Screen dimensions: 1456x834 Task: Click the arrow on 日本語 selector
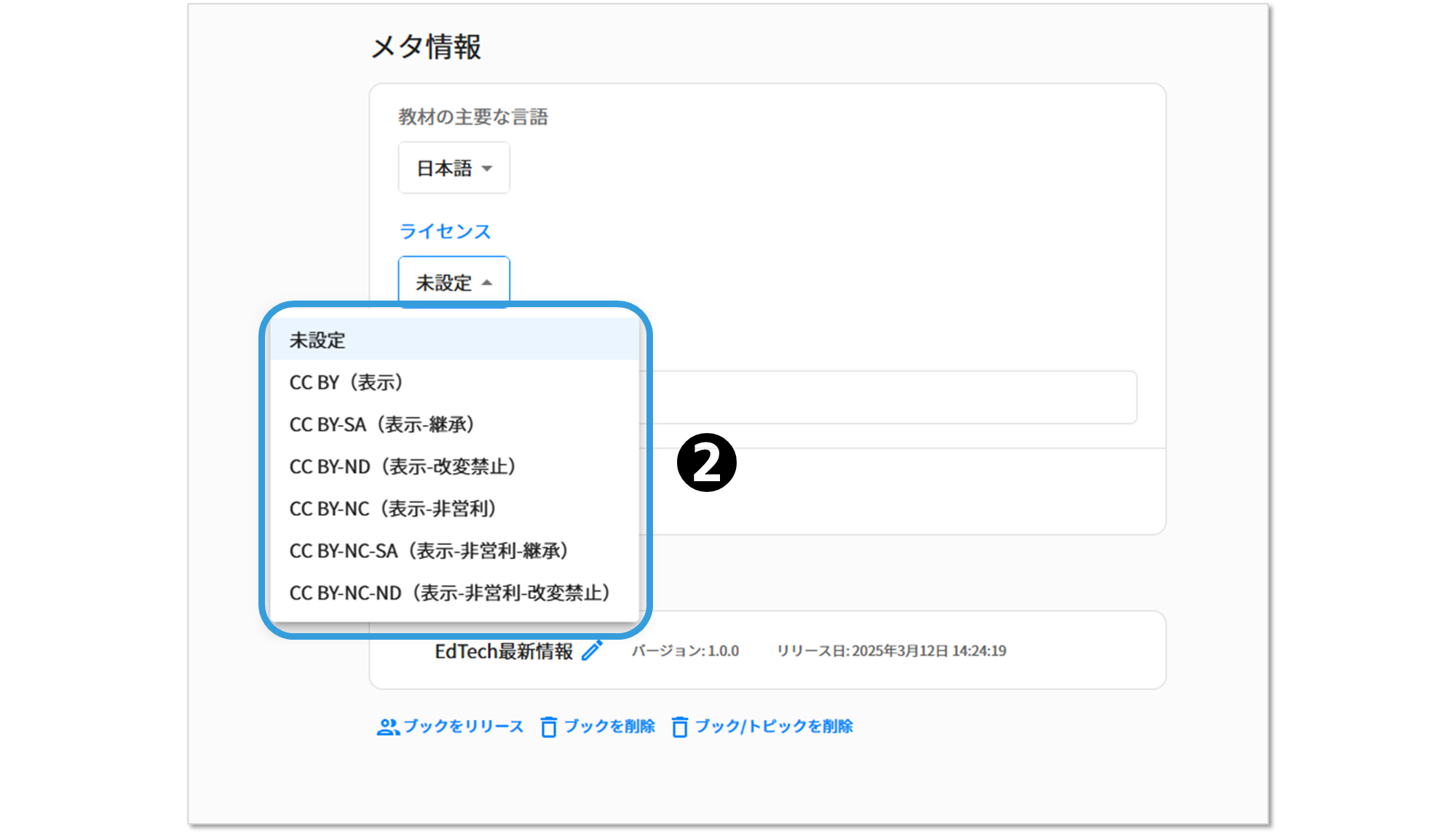(x=487, y=169)
